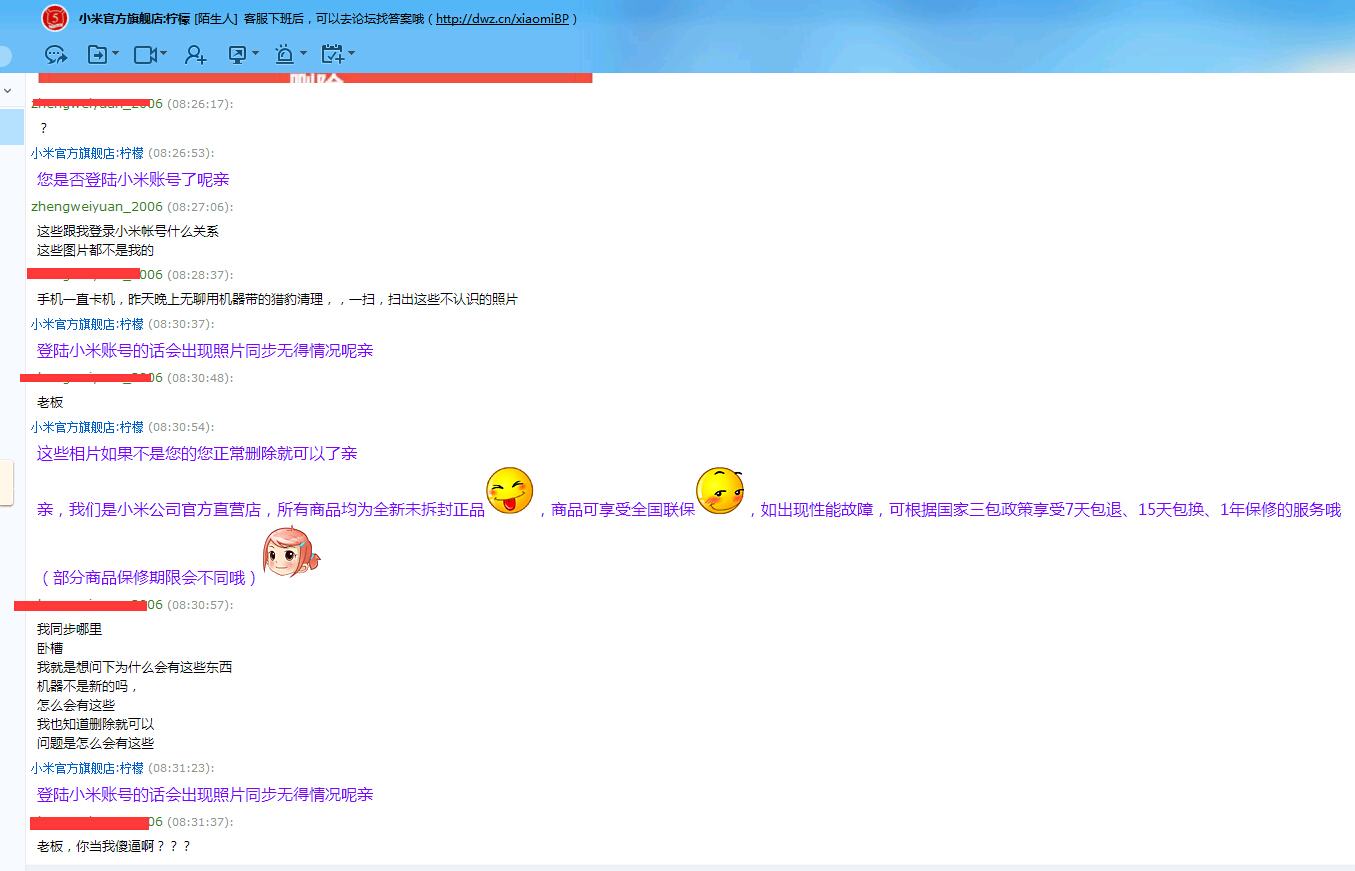The image size is (1355, 871).
Task: Click the send file icon
Action: 97,55
